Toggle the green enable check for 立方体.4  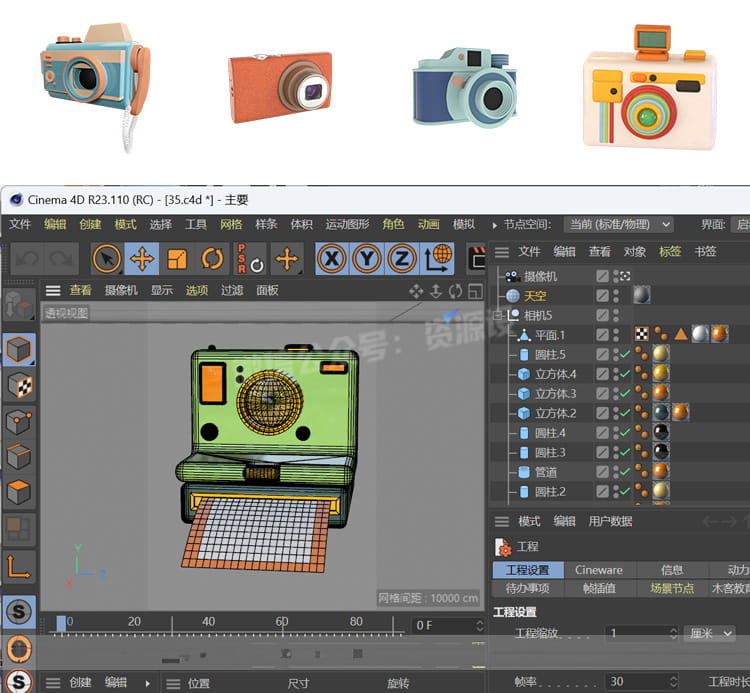tap(625, 374)
